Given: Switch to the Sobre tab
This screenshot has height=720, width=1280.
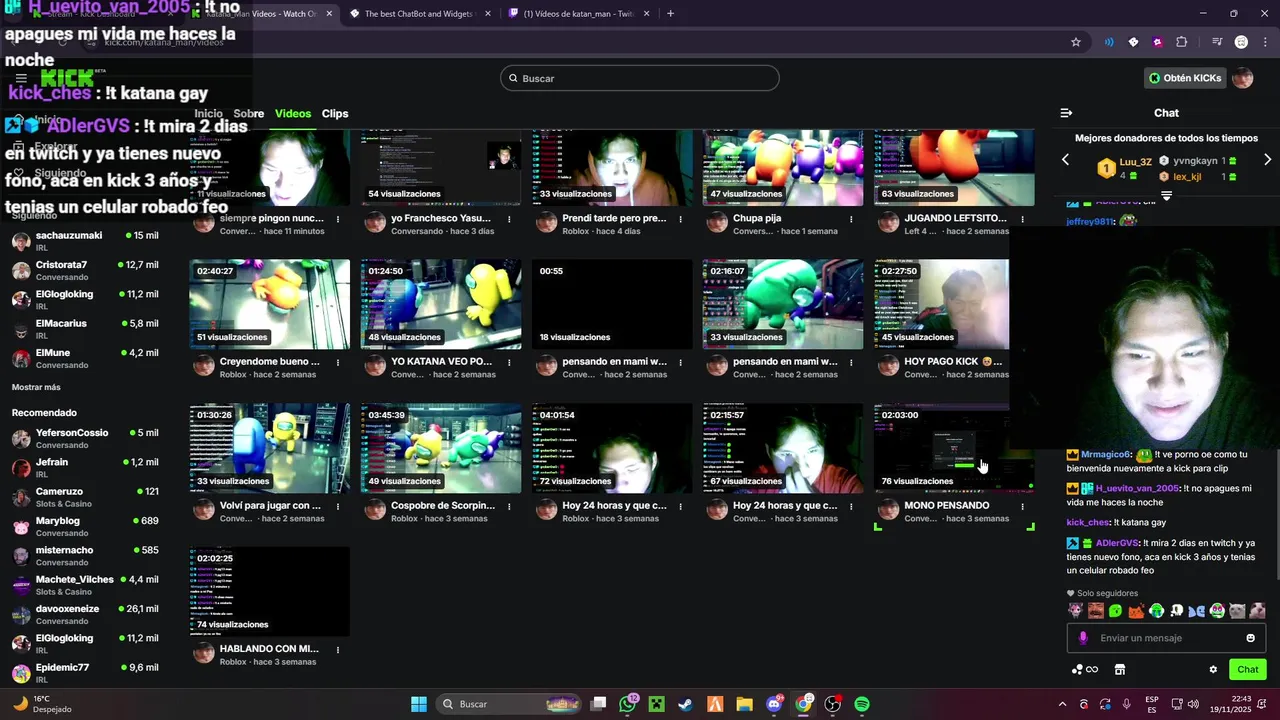Looking at the screenshot, I should [x=249, y=114].
